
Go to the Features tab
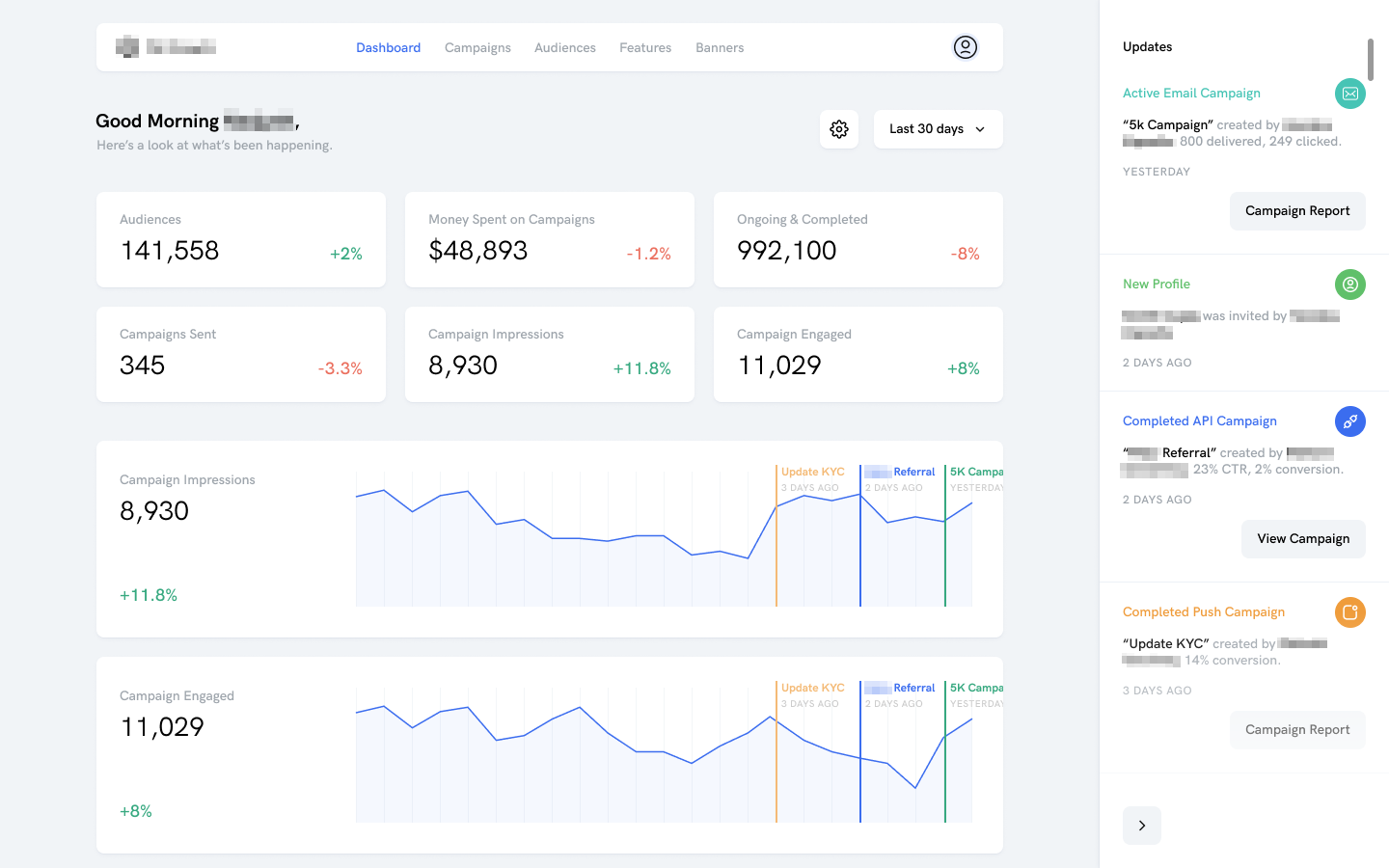pyautogui.click(x=645, y=48)
